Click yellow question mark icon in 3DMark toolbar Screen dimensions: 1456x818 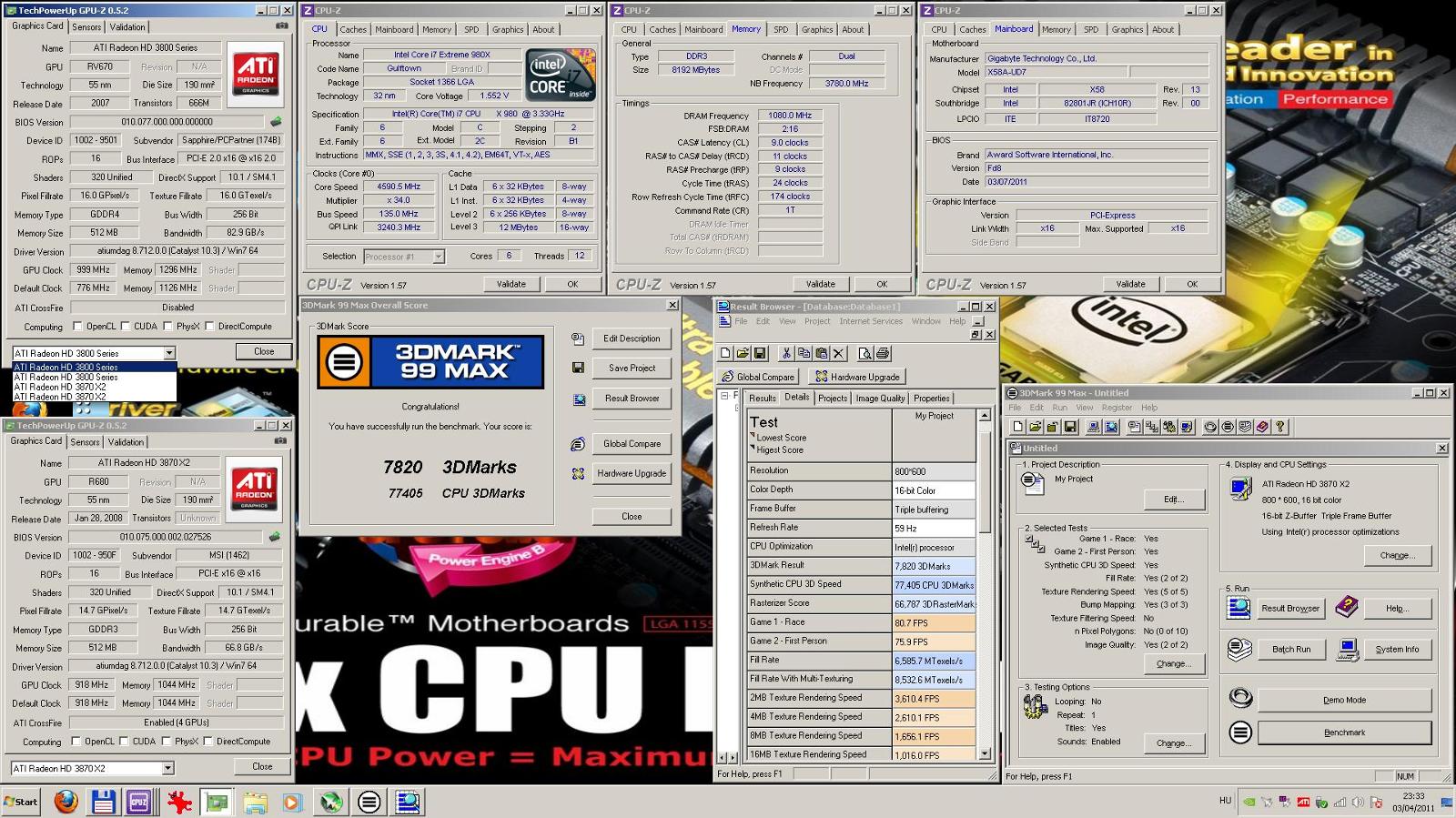1279,427
